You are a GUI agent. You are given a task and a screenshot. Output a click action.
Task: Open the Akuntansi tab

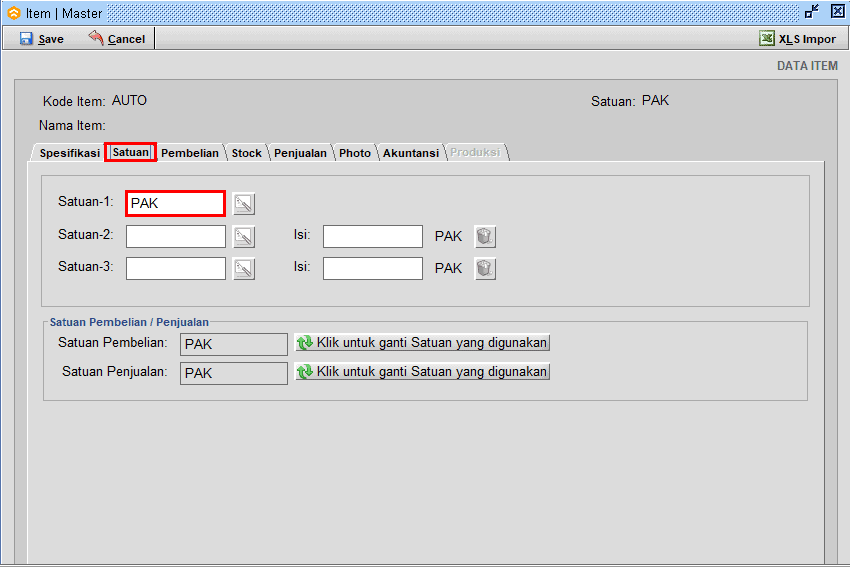click(411, 153)
